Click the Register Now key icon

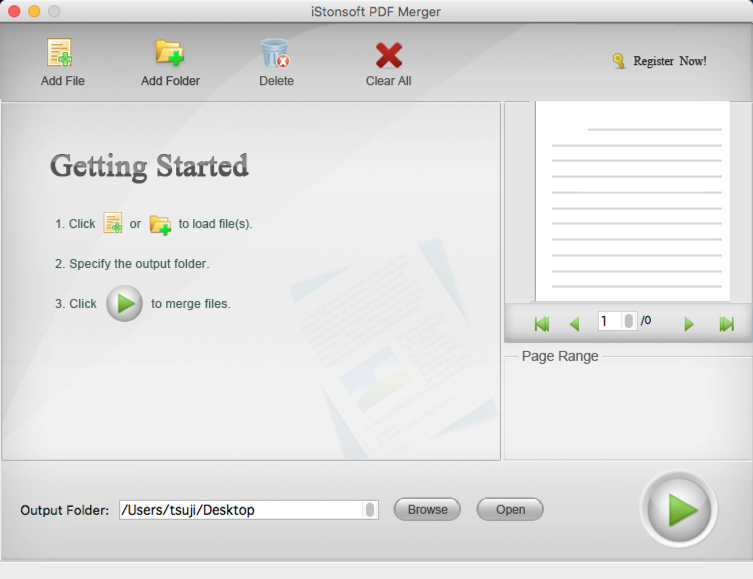[619, 61]
